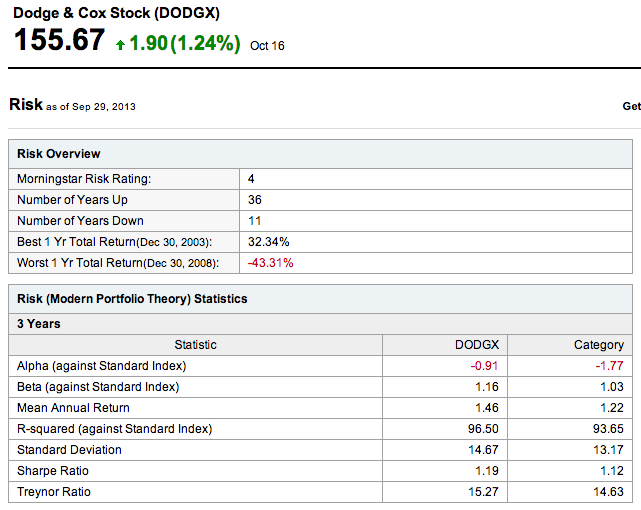The height and width of the screenshot is (510, 641).
Task: Select Category Treynor ratio 14.63
Action: pyautogui.click(x=608, y=492)
